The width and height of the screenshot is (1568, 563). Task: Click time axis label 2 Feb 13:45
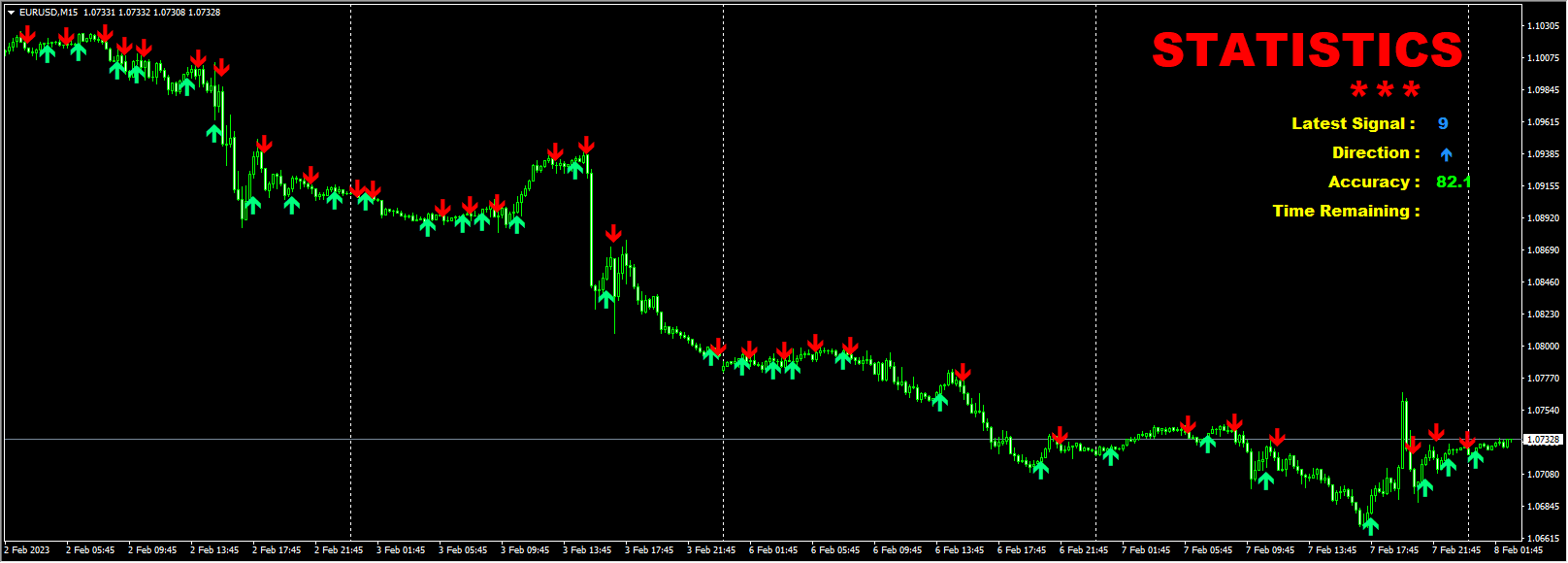(x=214, y=550)
